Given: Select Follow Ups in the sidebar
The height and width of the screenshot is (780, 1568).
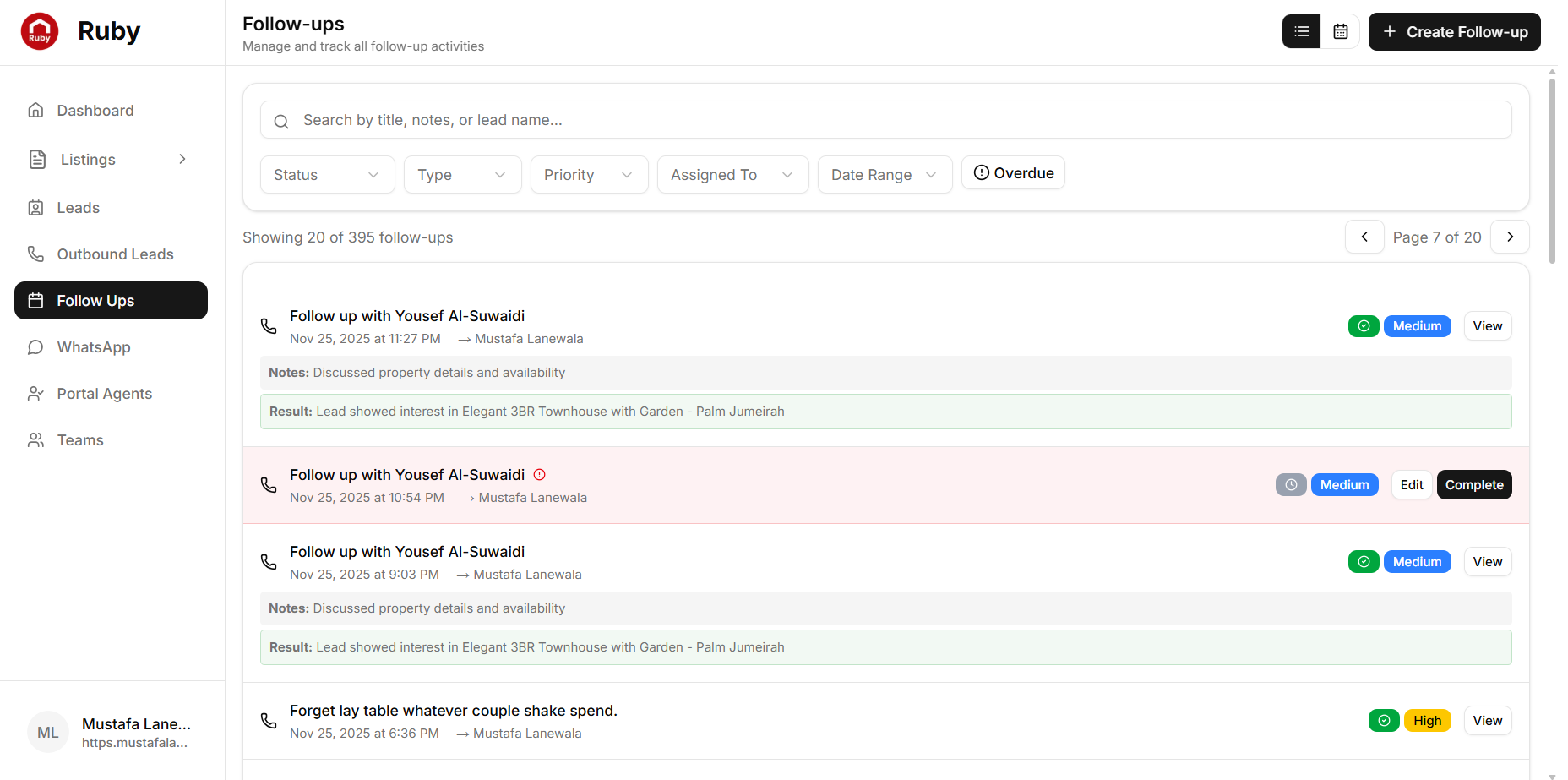Looking at the screenshot, I should click(x=95, y=300).
